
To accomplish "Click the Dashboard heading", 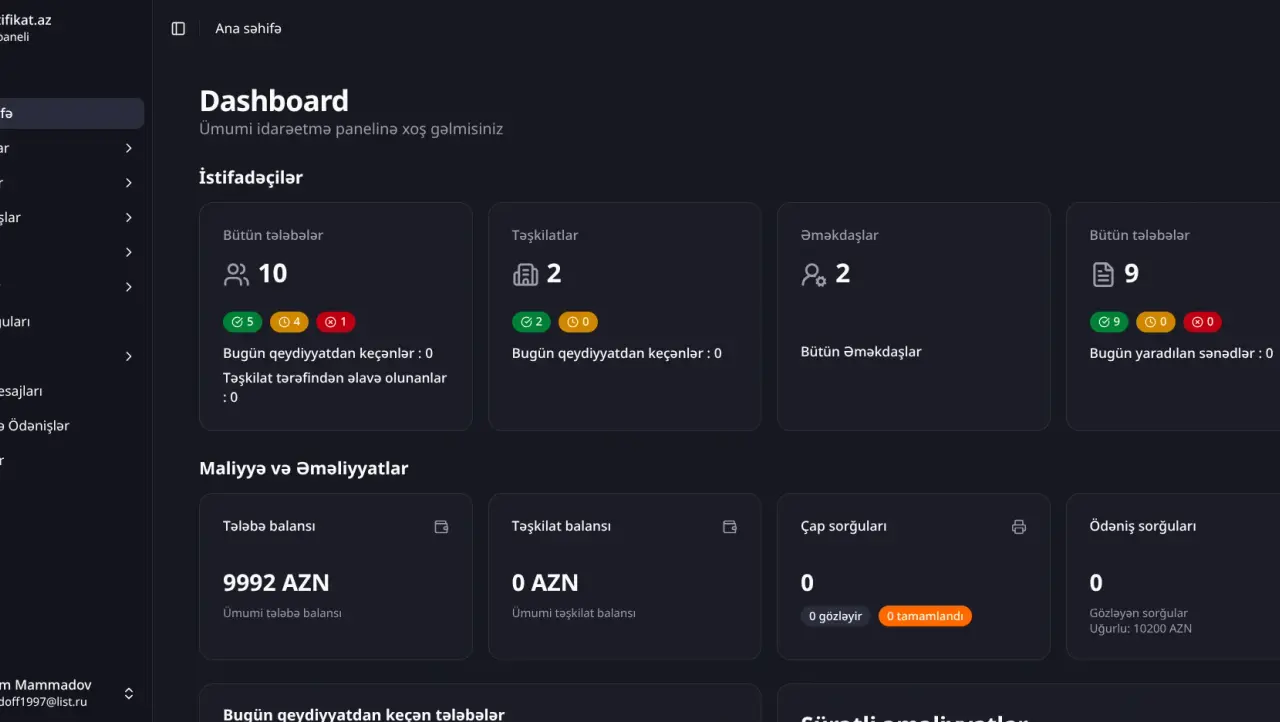I will [x=274, y=101].
